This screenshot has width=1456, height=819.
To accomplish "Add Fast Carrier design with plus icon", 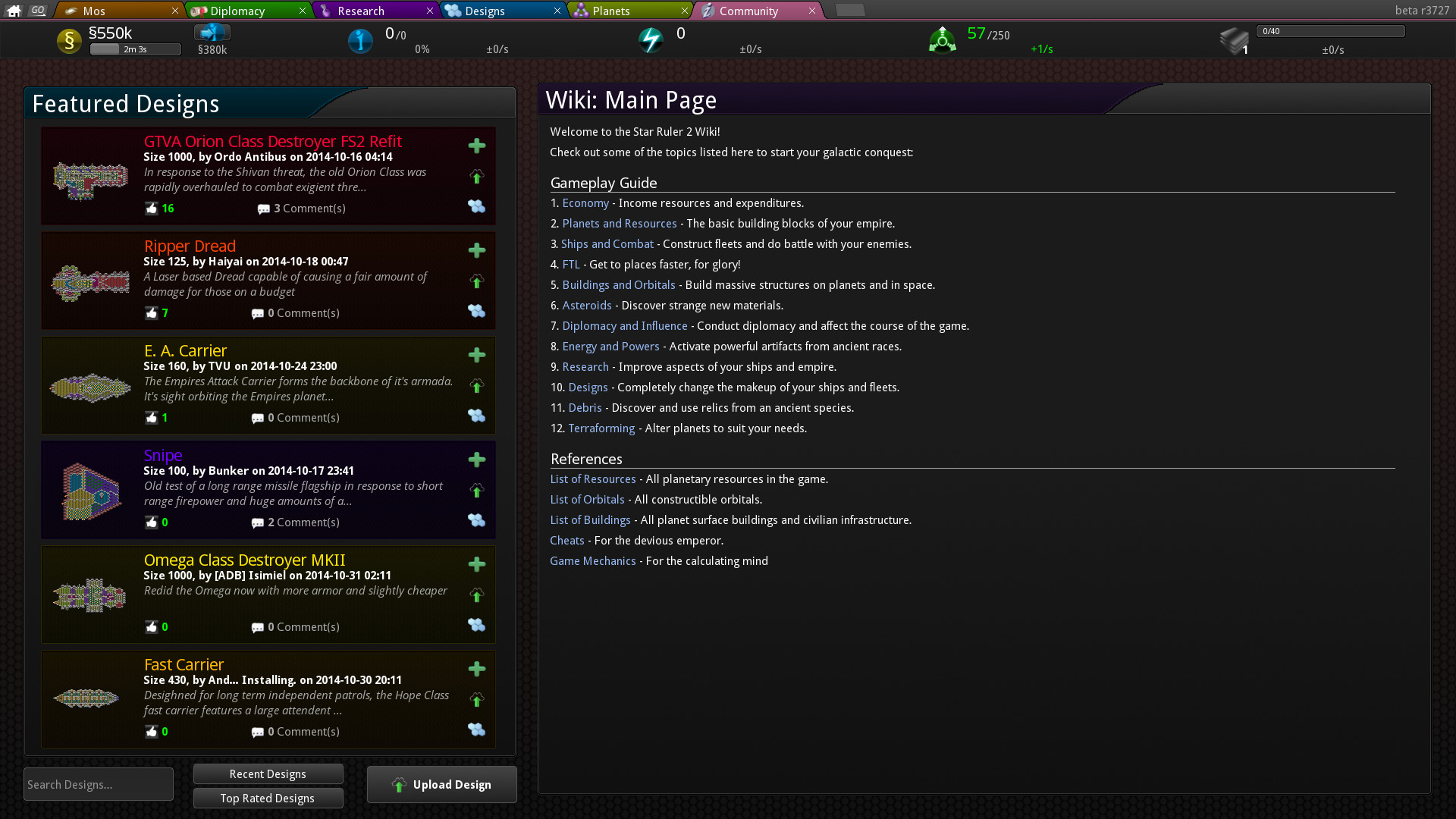I will pos(476,669).
